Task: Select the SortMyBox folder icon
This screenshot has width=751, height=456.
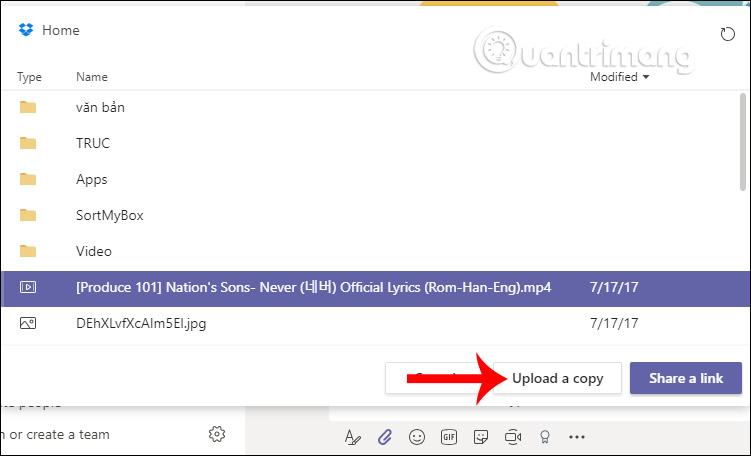Action: 28,215
